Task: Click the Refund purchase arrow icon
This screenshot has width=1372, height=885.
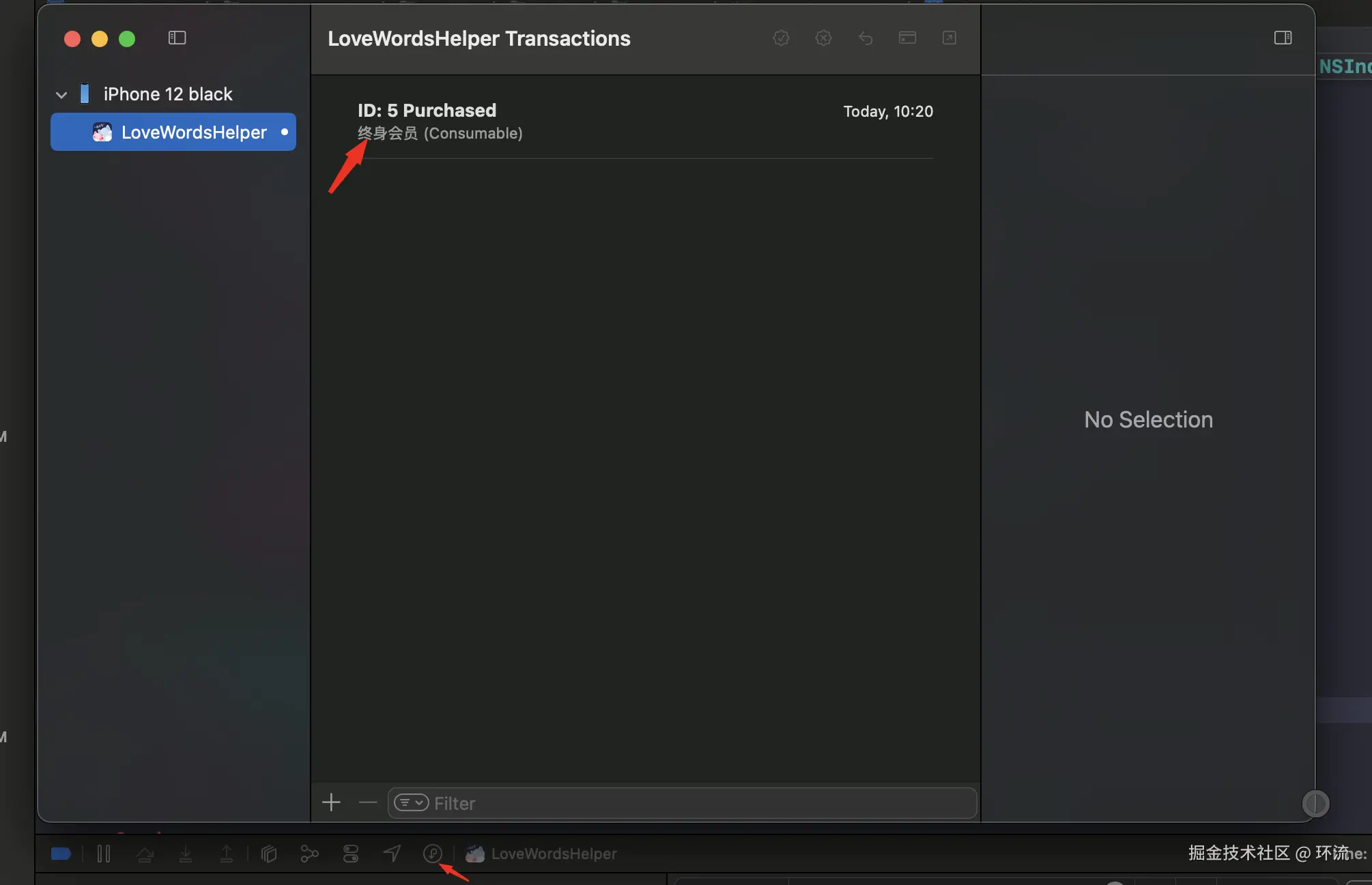Action: point(866,38)
